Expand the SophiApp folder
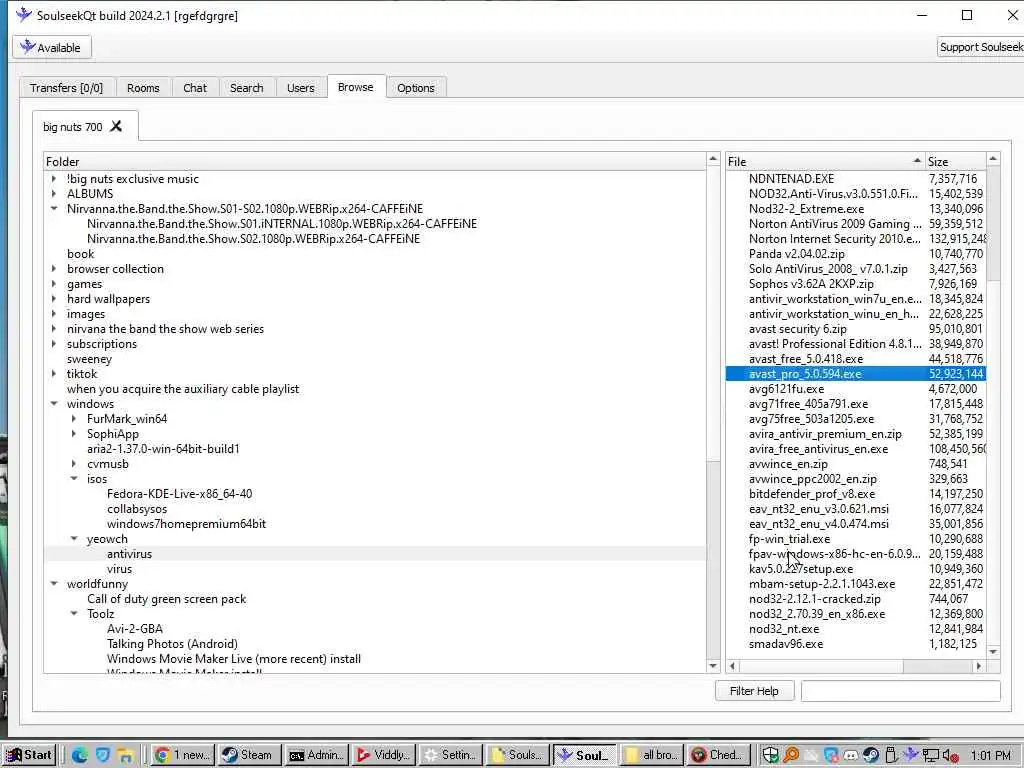The image size is (1024, 768). (x=74, y=434)
